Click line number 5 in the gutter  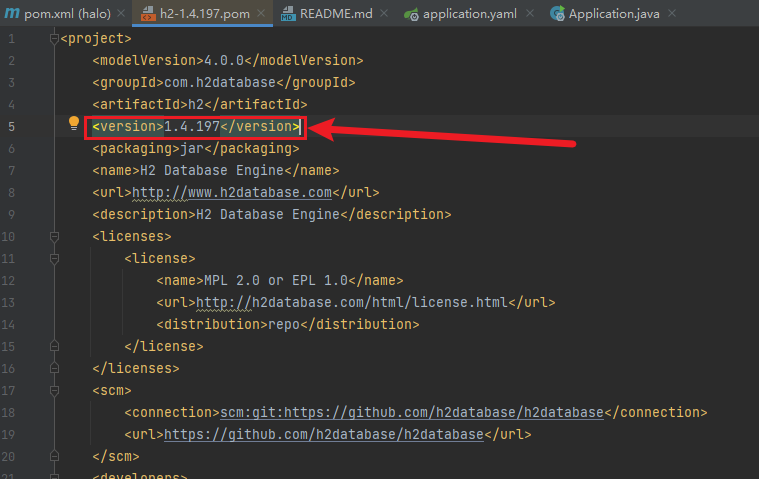11,126
